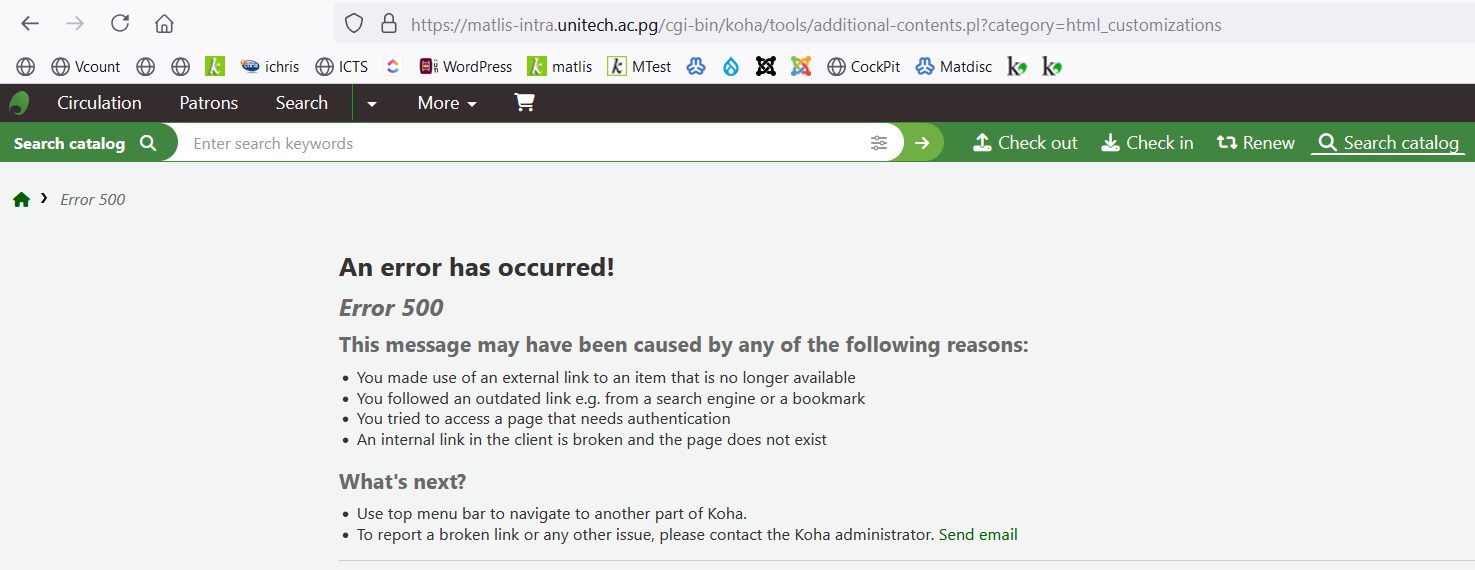1475x570 pixels.
Task: Click the home breadcrumb icon
Action: [x=21, y=200]
